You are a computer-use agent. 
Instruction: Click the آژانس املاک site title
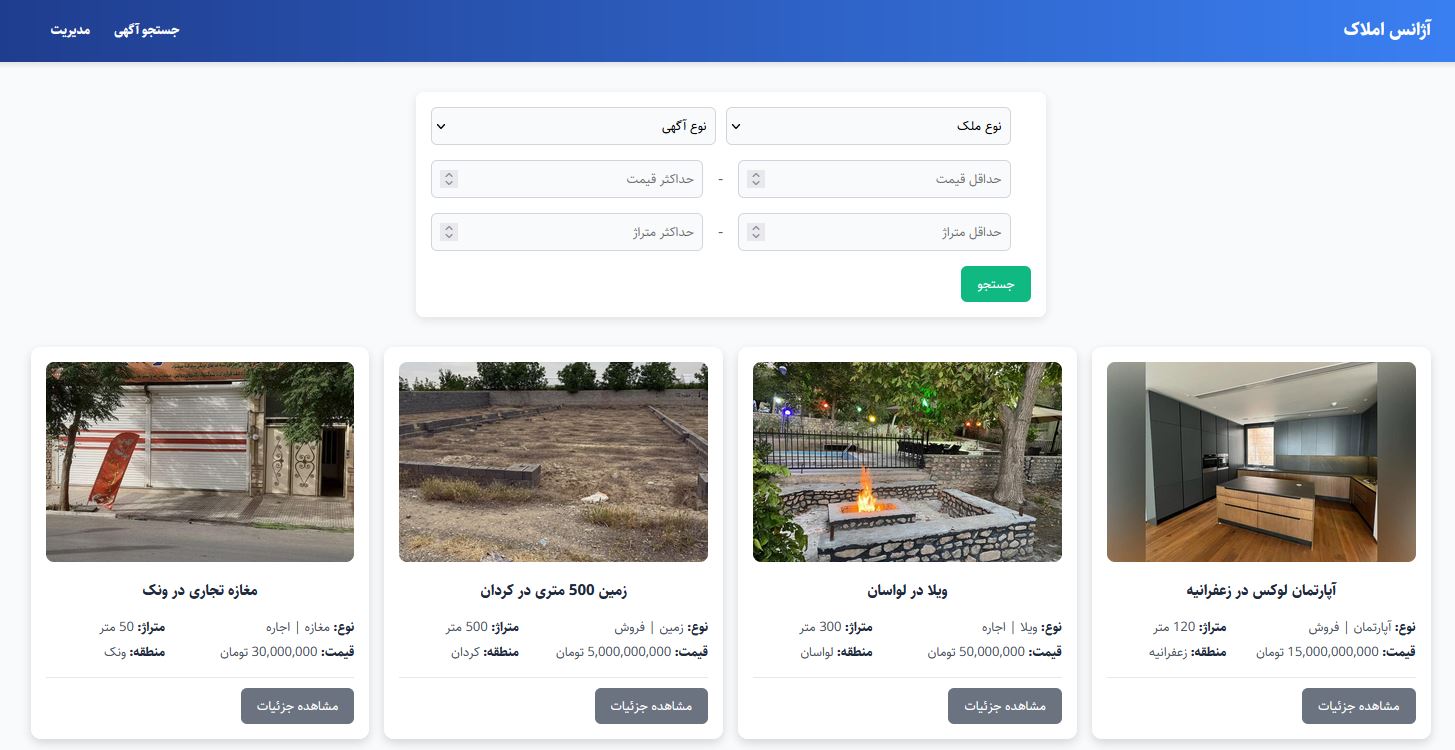(1387, 29)
